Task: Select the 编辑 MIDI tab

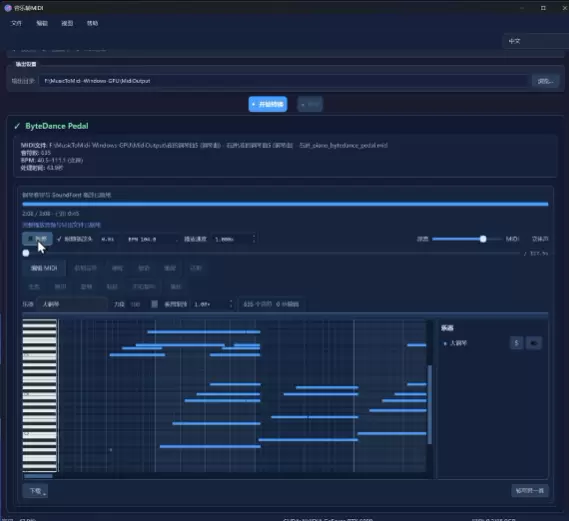Action: pyautogui.click(x=44, y=268)
